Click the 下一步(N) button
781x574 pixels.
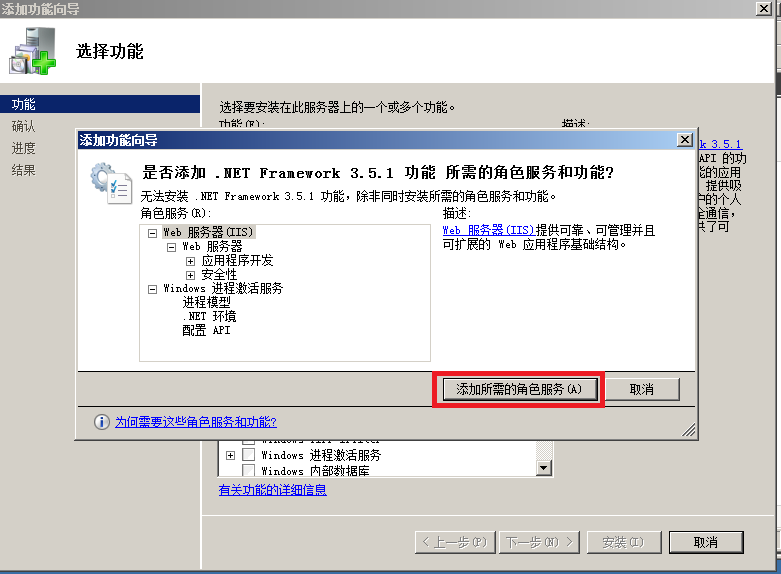tap(539, 542)
